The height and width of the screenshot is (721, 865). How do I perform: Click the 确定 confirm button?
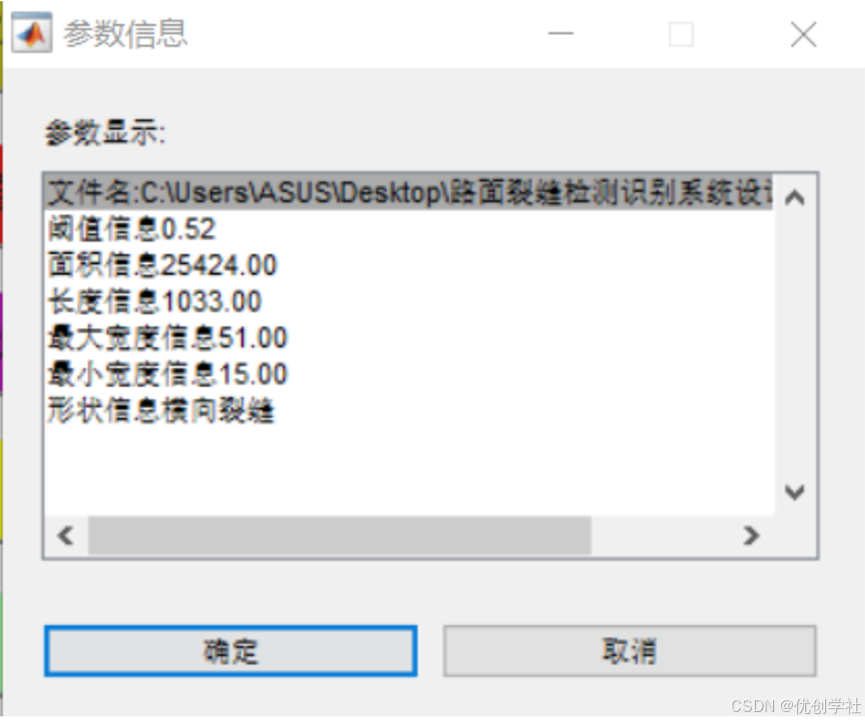click(231, 651)
